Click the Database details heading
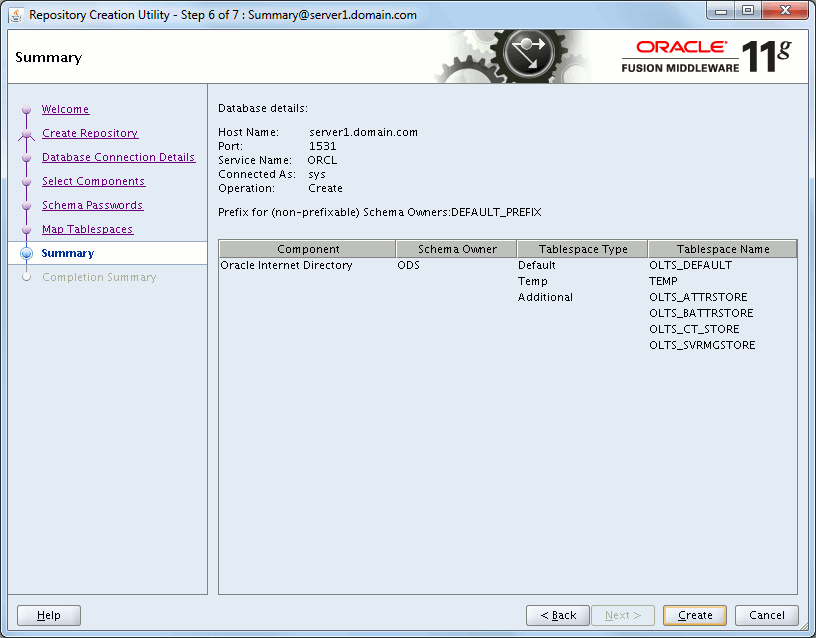This screenshot has width=816, height=638. 263,108
